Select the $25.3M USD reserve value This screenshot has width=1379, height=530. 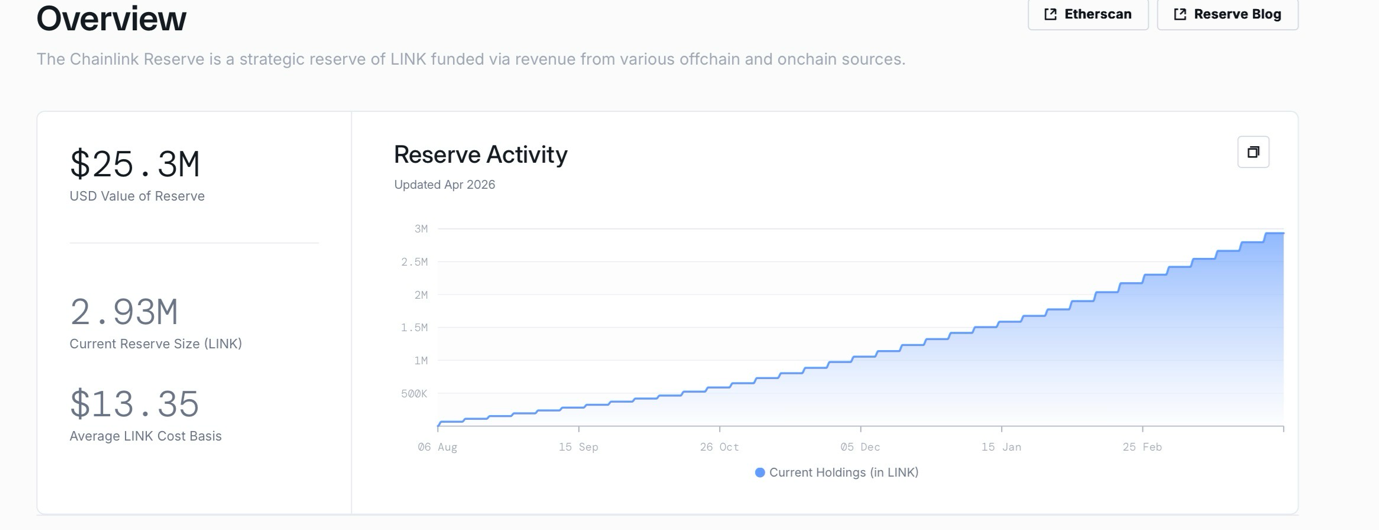[135, 164]
